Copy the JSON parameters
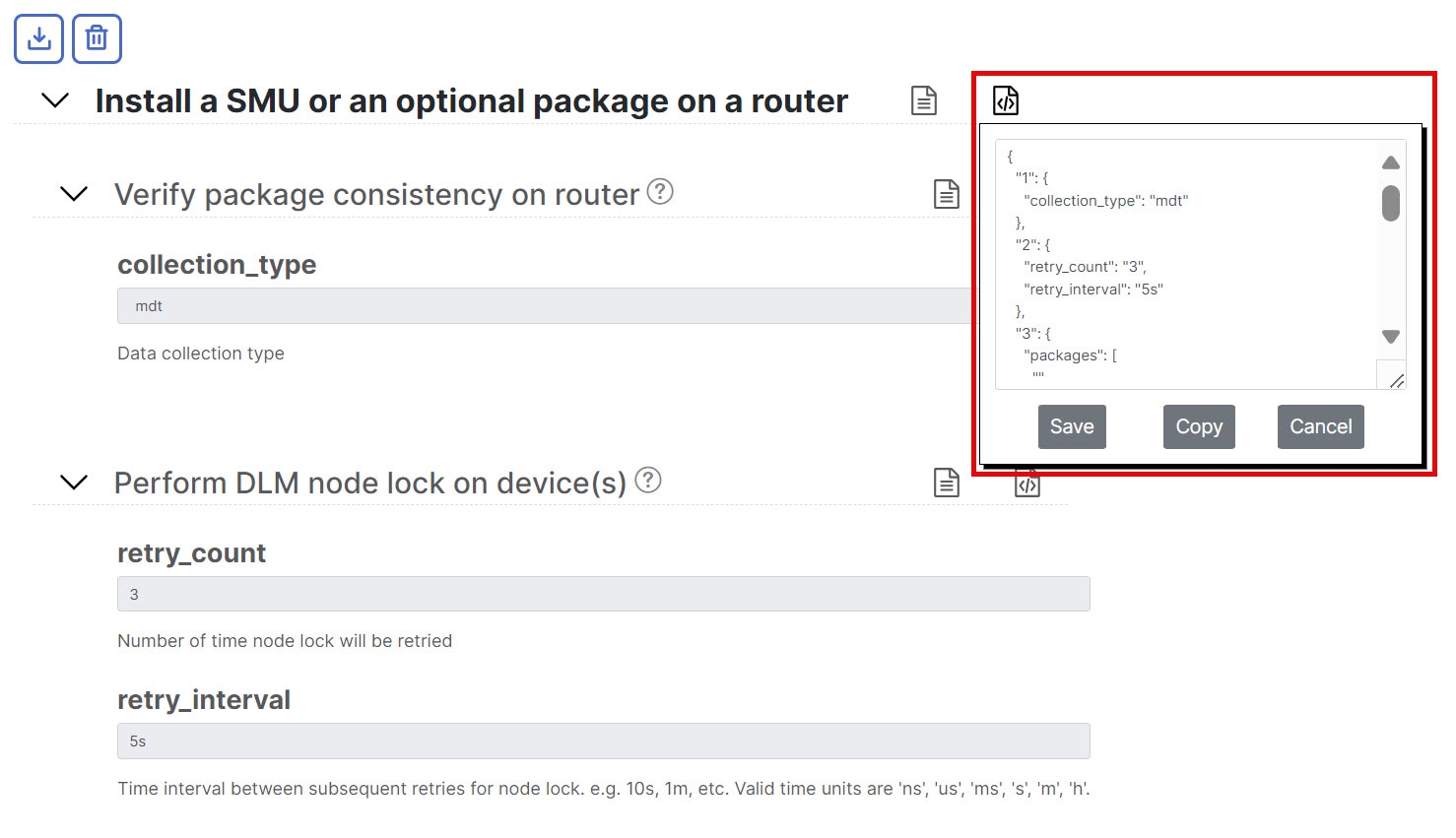Screen dimensions: 1456x838 [1199, 426]
